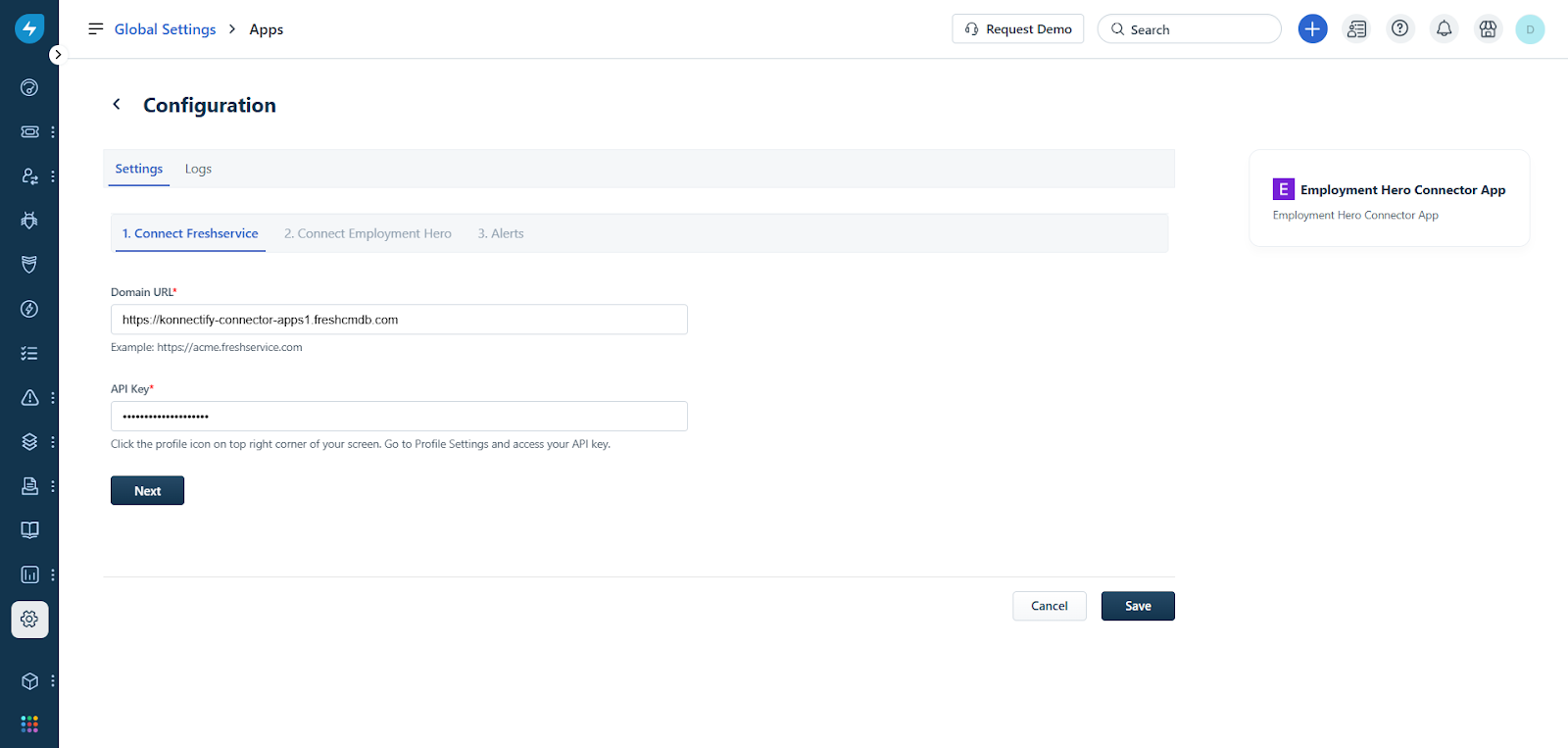Open the Alerts warning triangle icon
This screenshot has width=1568, height=748.
click(29, 398)
